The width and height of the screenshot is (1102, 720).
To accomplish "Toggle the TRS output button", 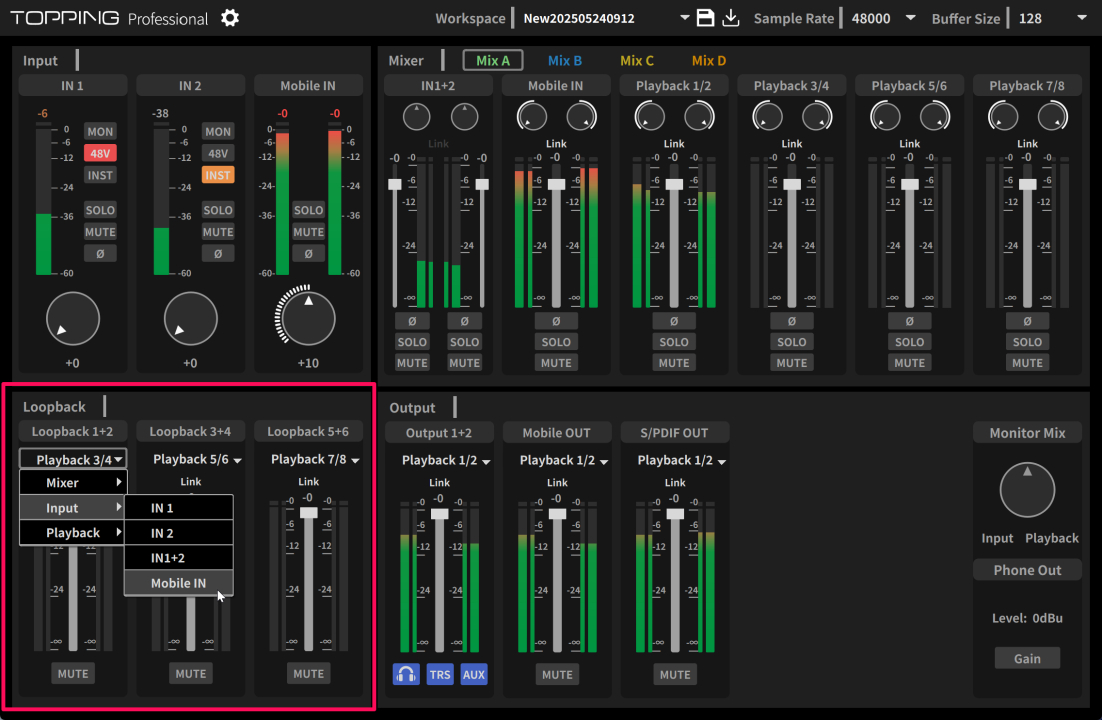I will (440, 674).
